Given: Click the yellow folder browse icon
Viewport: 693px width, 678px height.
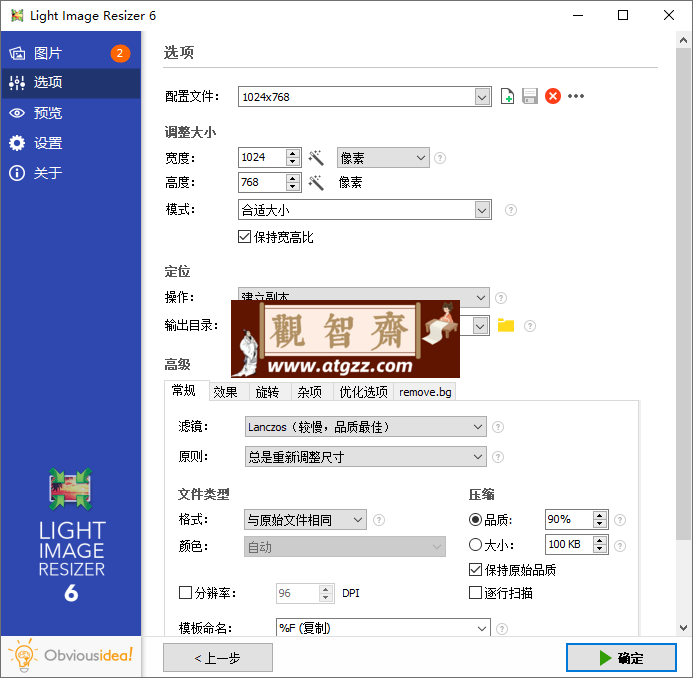Looking at the screenshot, I should [506, 325].
